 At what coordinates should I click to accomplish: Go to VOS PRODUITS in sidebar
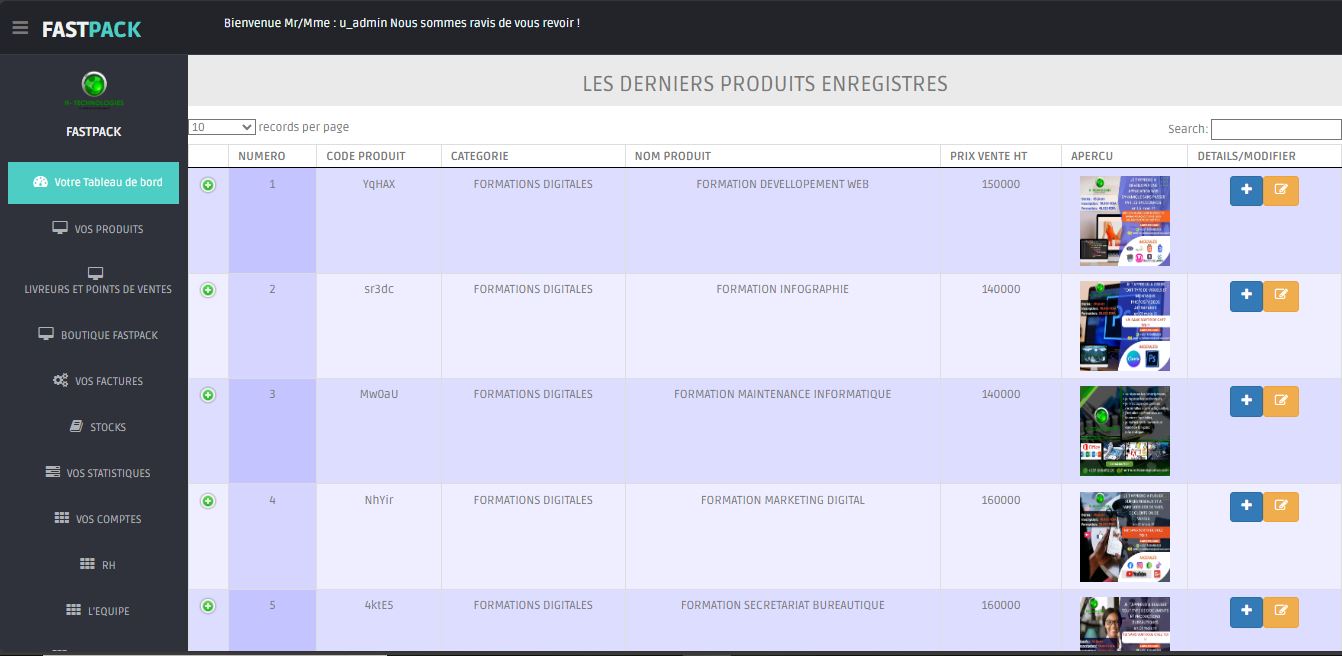(98, 229)
